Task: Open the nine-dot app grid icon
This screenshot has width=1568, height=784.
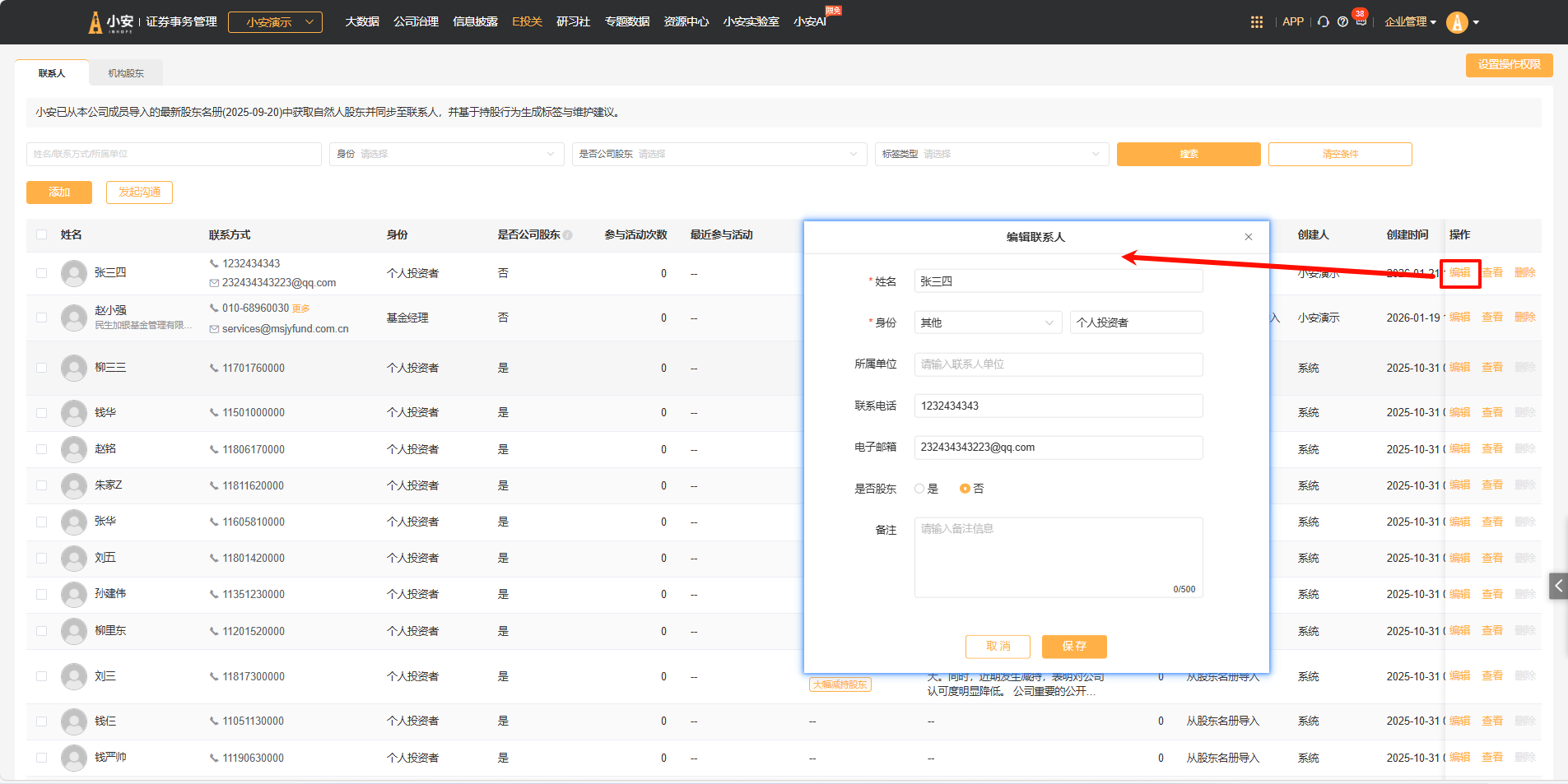Action: point(1256,22)
